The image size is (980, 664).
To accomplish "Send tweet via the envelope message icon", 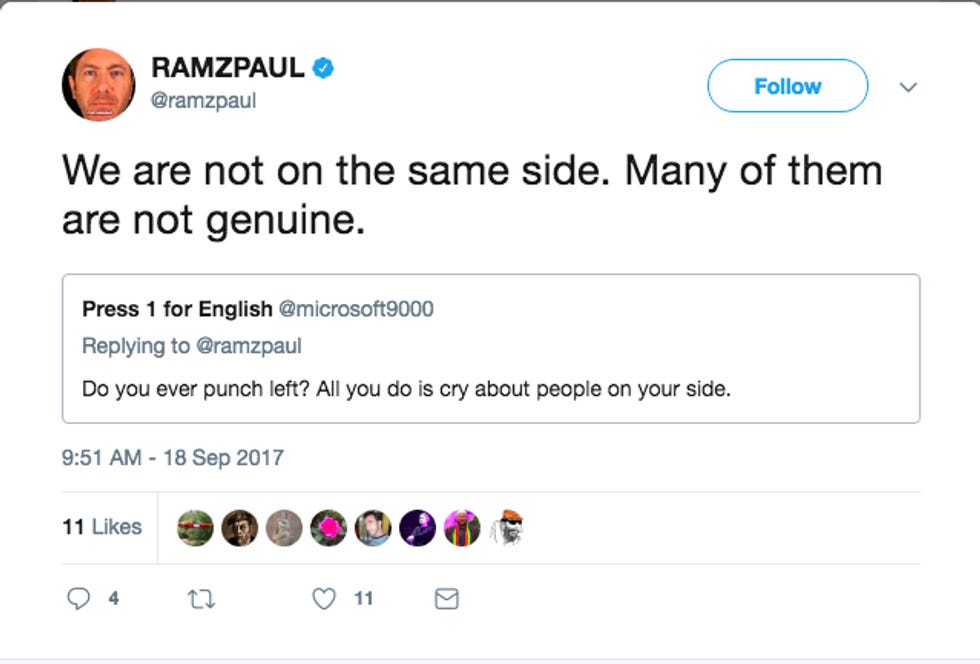I will [x=447, y=599].
